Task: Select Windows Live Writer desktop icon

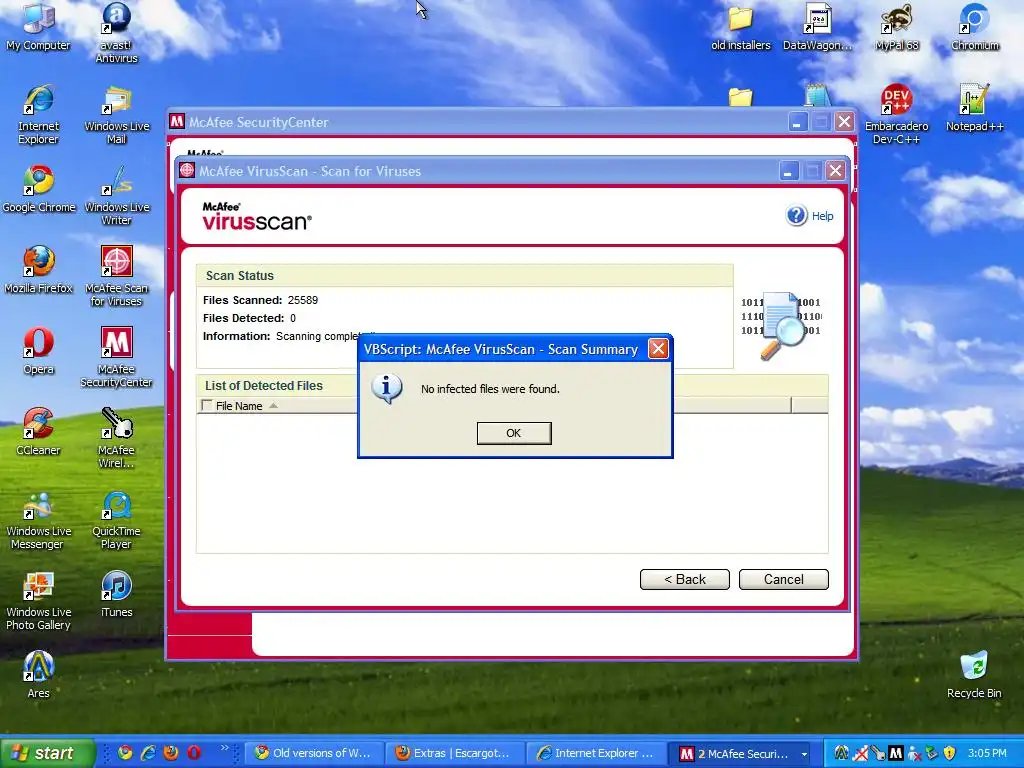Action: (x=116, y=195)
